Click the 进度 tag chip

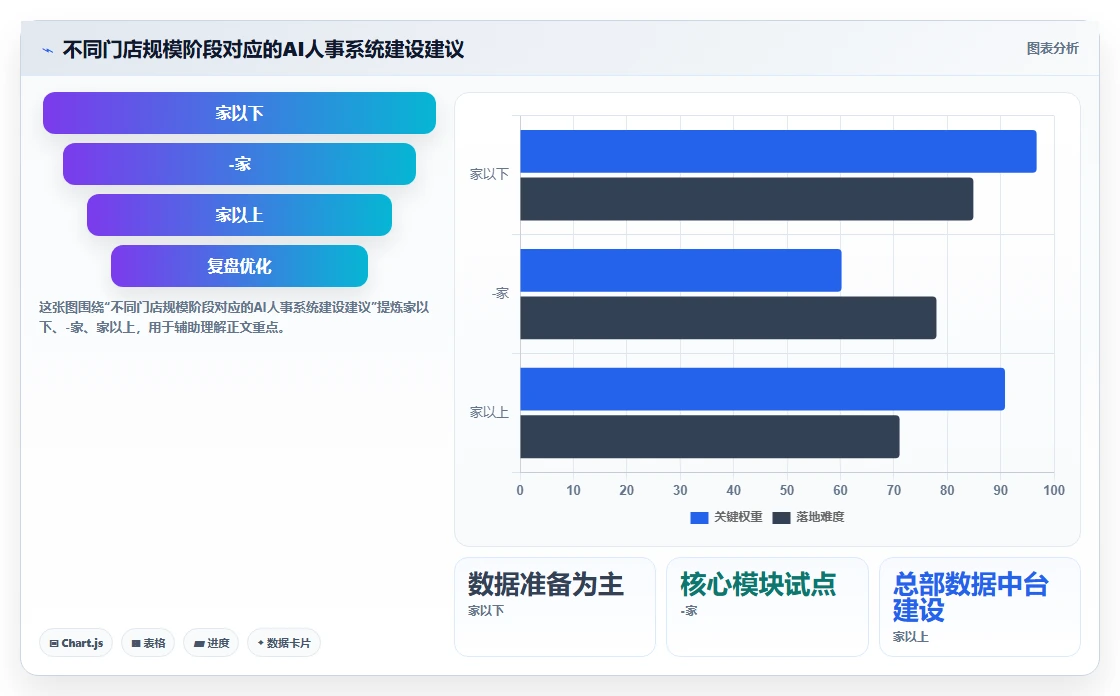tap(211, 643)
